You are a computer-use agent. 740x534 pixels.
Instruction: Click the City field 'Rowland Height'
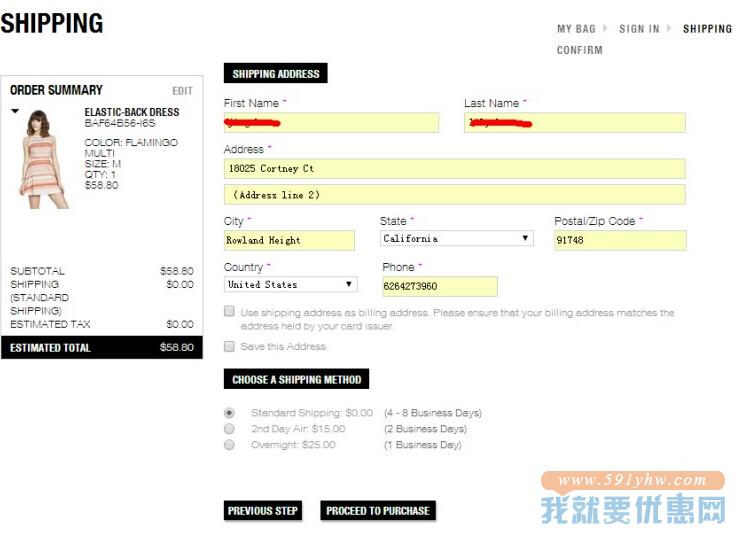(289, 240)
